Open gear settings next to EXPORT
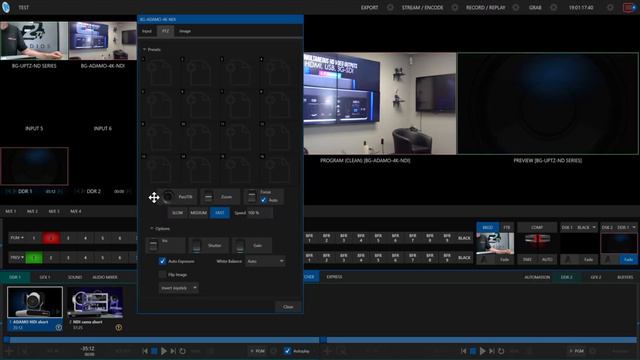 coord(390,7)
